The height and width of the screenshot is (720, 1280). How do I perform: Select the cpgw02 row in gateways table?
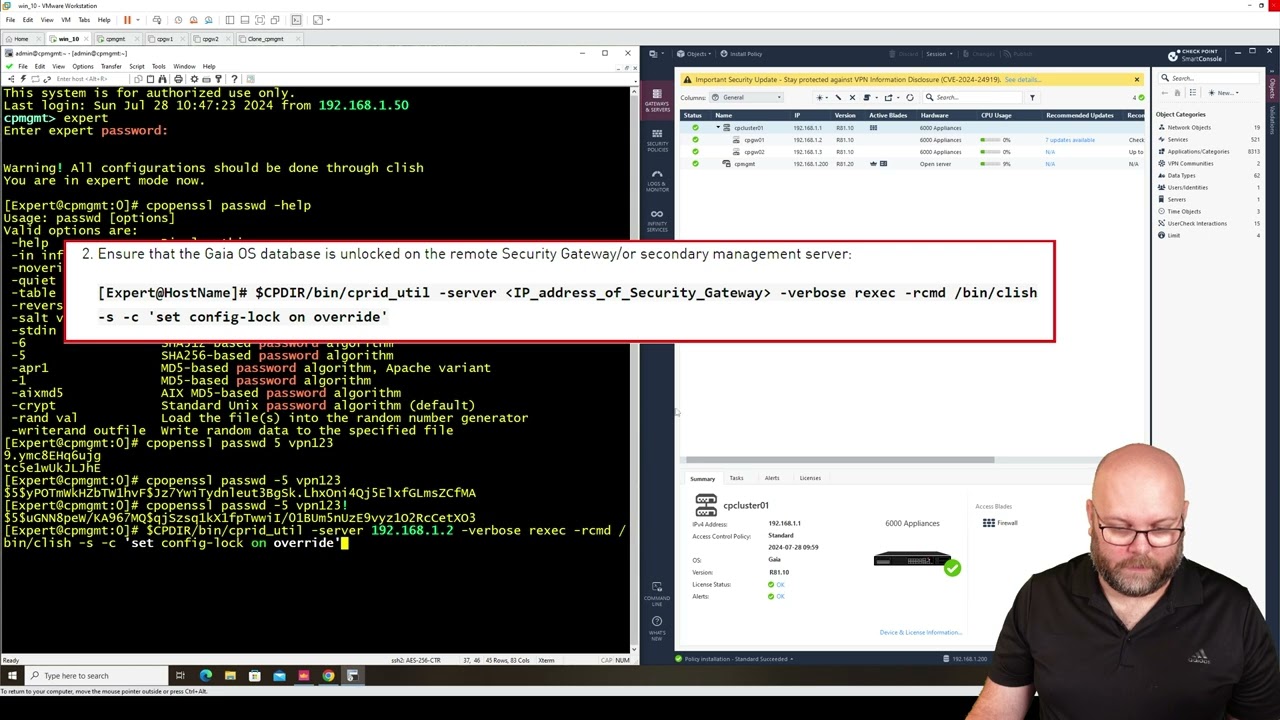910,152
